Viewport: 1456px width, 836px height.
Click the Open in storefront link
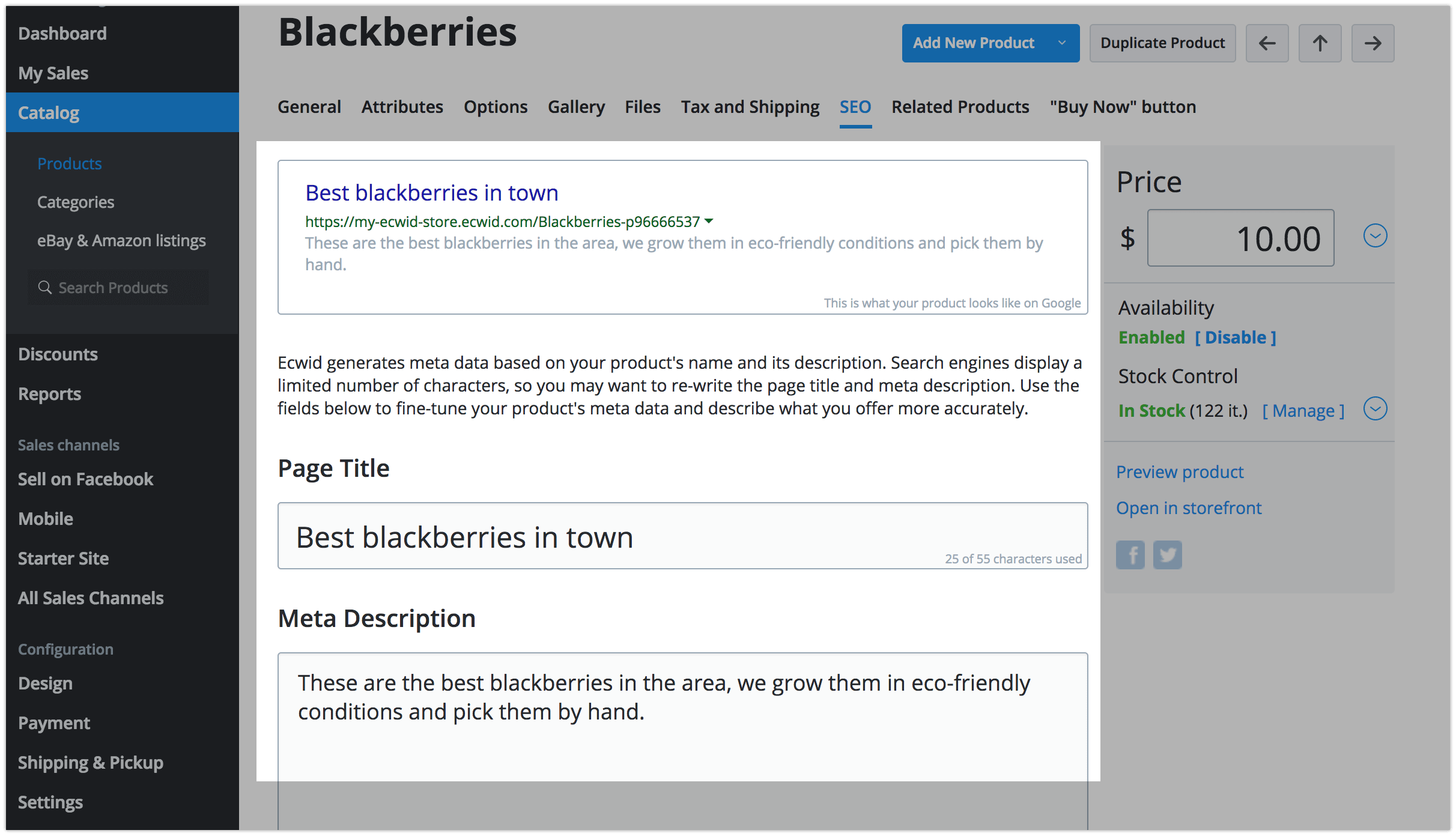tap(1189, 508)
